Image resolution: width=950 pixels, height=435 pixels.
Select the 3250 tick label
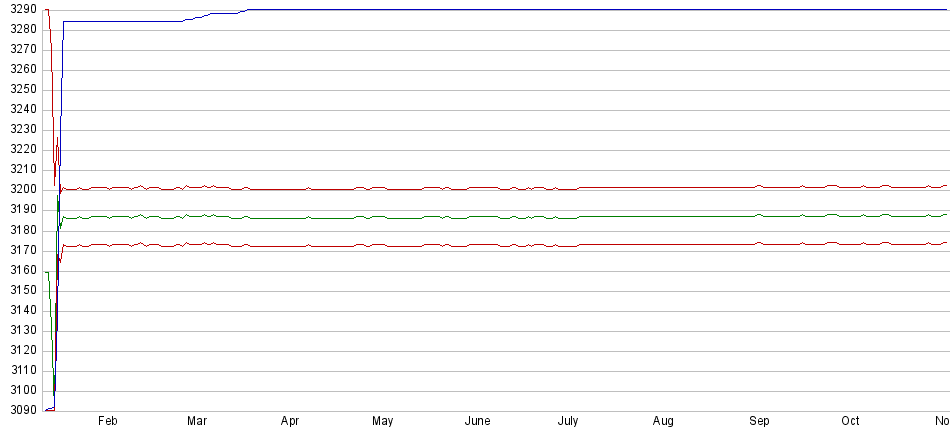pyautogui.click(x=21, y=89)
